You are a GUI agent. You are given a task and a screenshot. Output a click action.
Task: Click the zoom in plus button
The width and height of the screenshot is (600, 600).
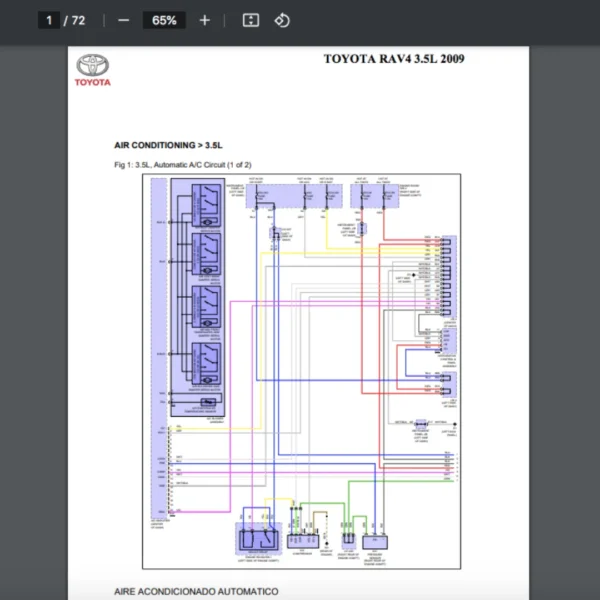tap(205, 20)
